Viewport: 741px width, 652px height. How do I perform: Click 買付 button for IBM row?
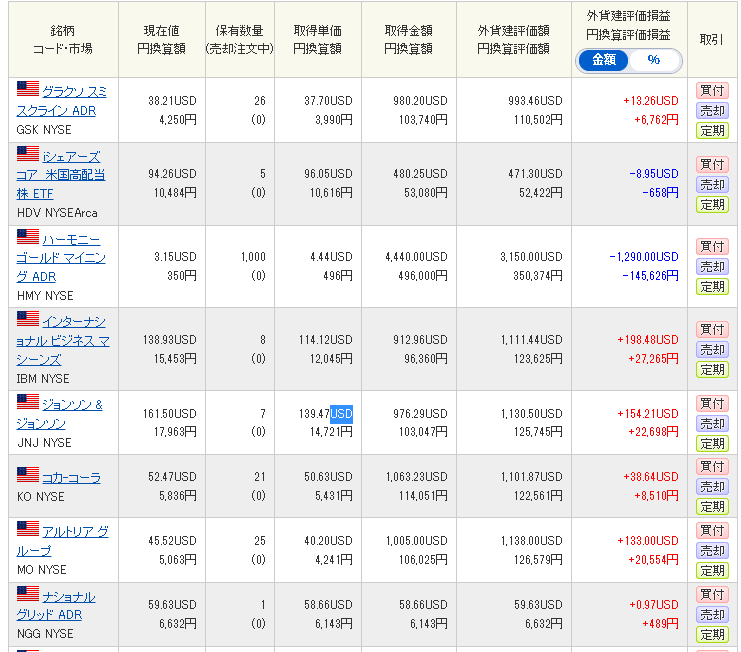(x=712, y=329)
